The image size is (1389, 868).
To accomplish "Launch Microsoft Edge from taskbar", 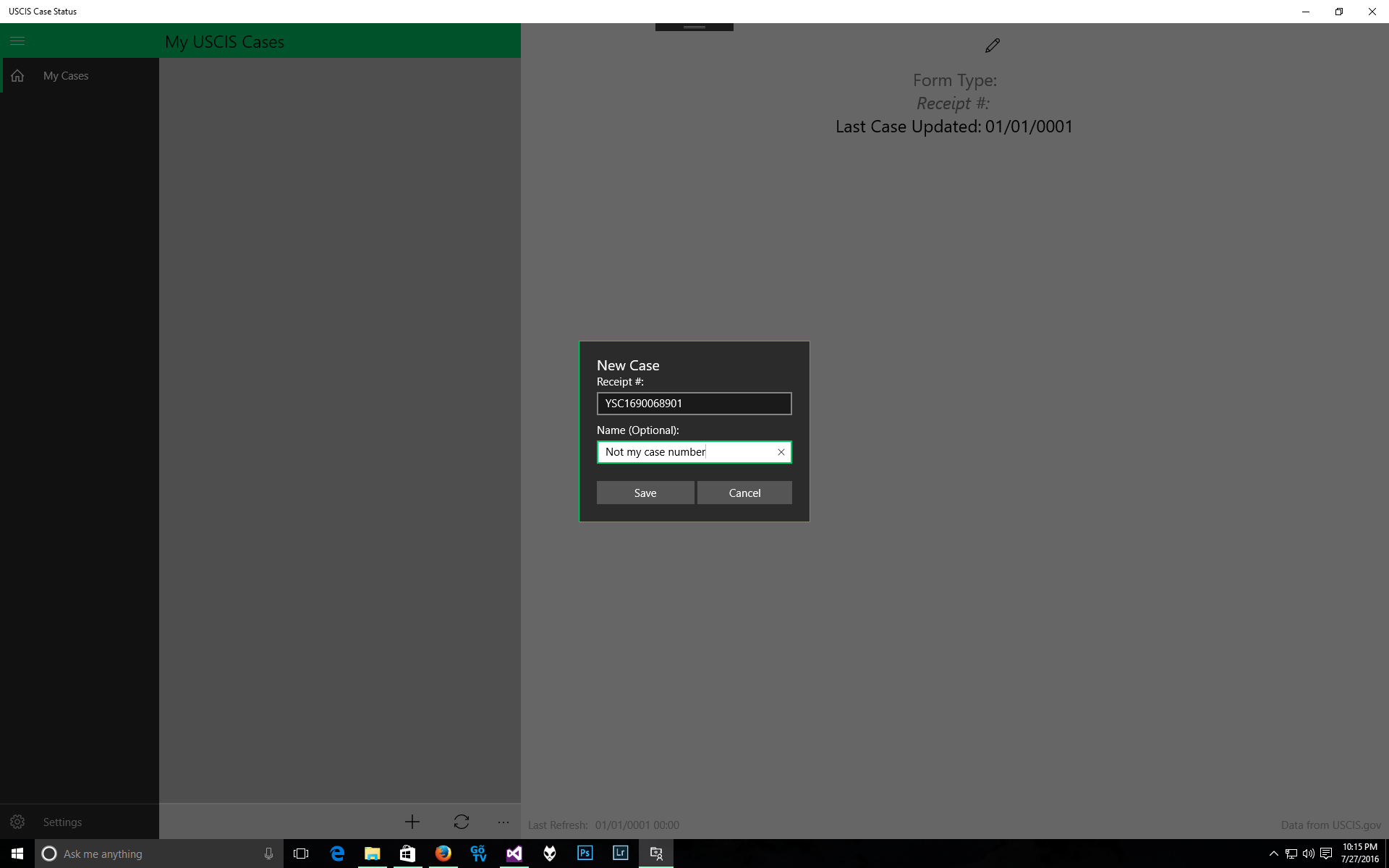I will [337, 854].
